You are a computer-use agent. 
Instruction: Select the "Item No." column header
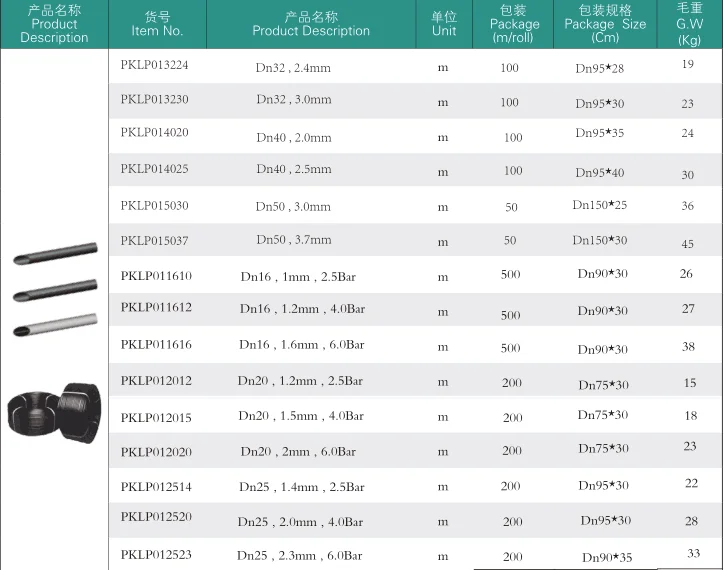(157, 24)
